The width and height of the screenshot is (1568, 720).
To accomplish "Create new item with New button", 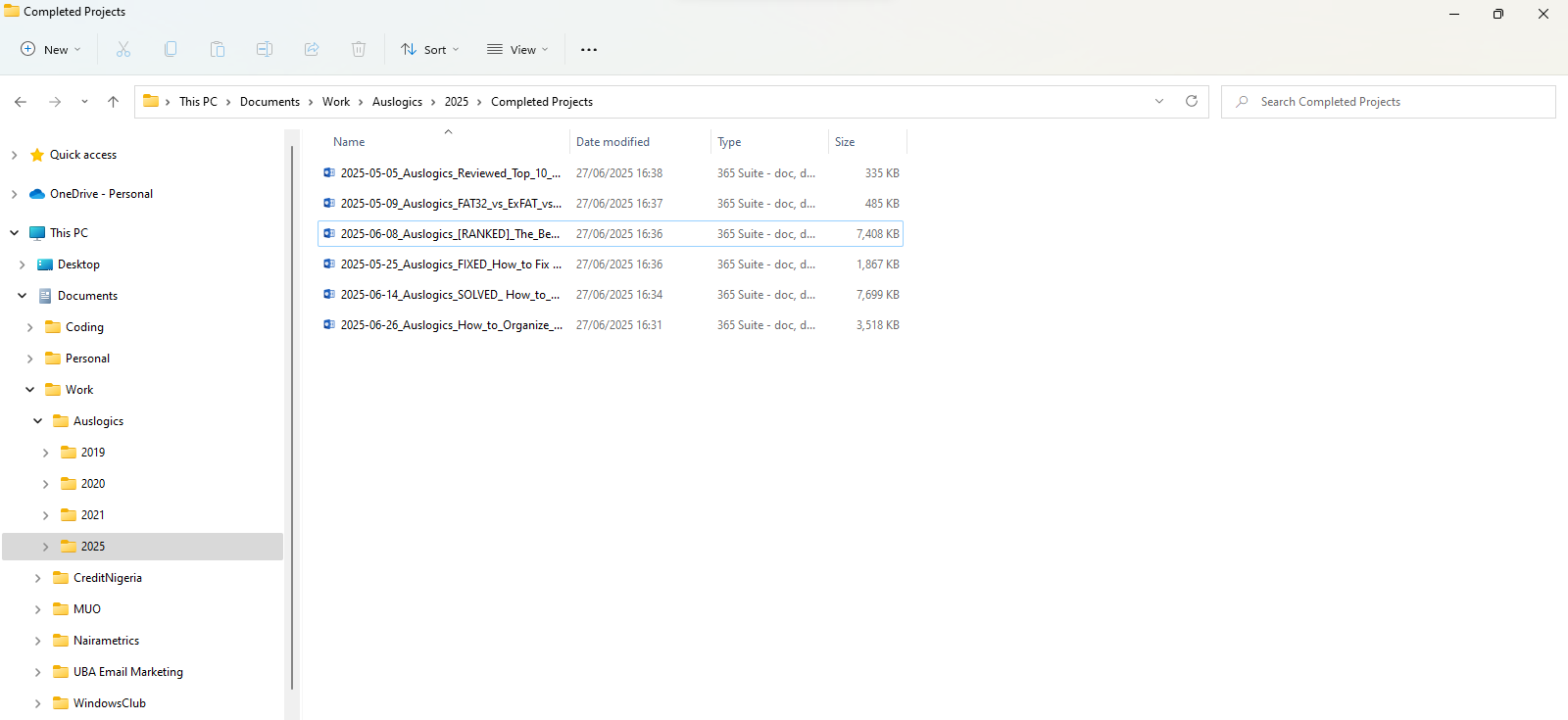I will (x=51, y=50).
